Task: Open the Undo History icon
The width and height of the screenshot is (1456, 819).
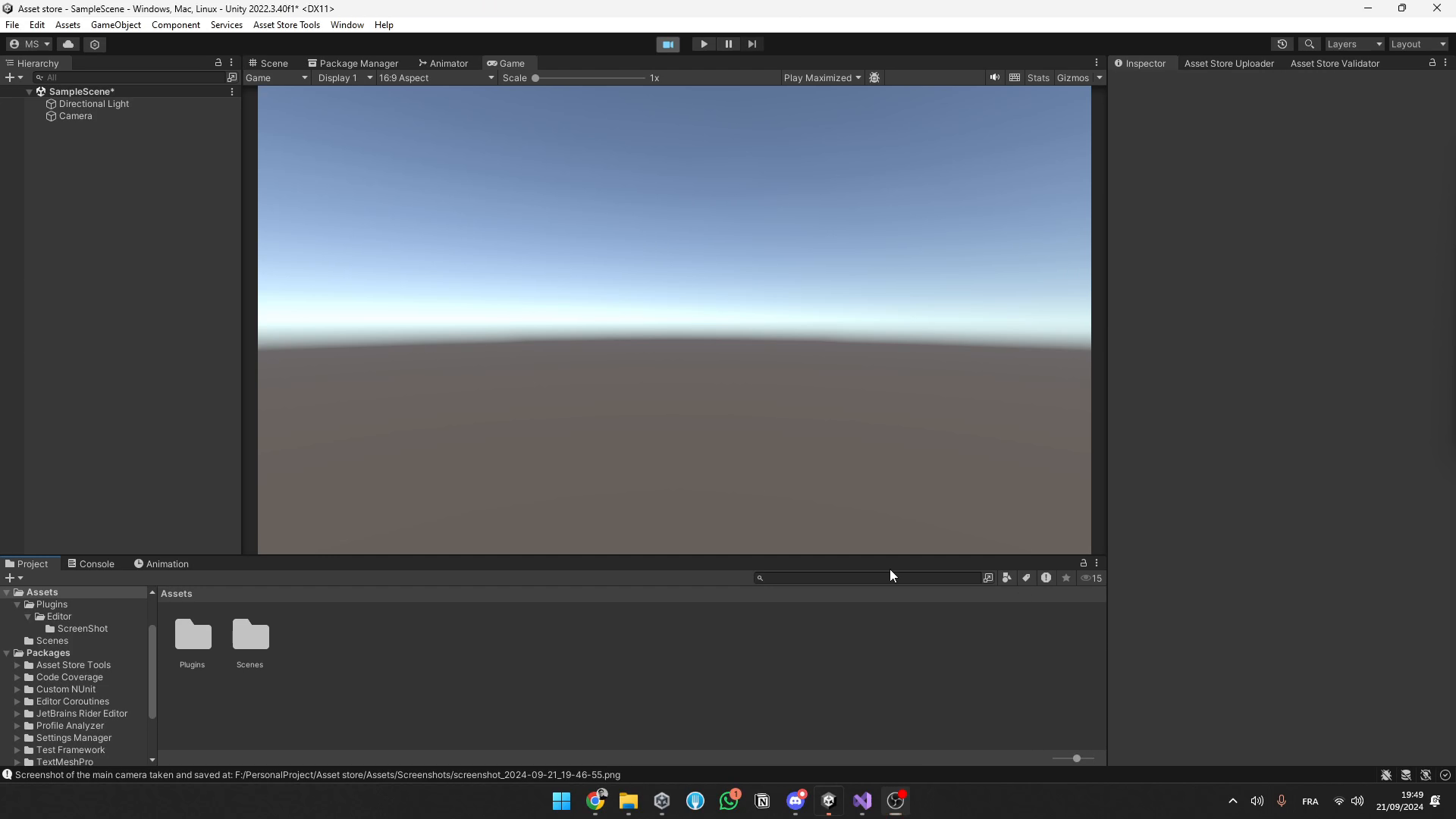Action: [x=1282, y=44]
